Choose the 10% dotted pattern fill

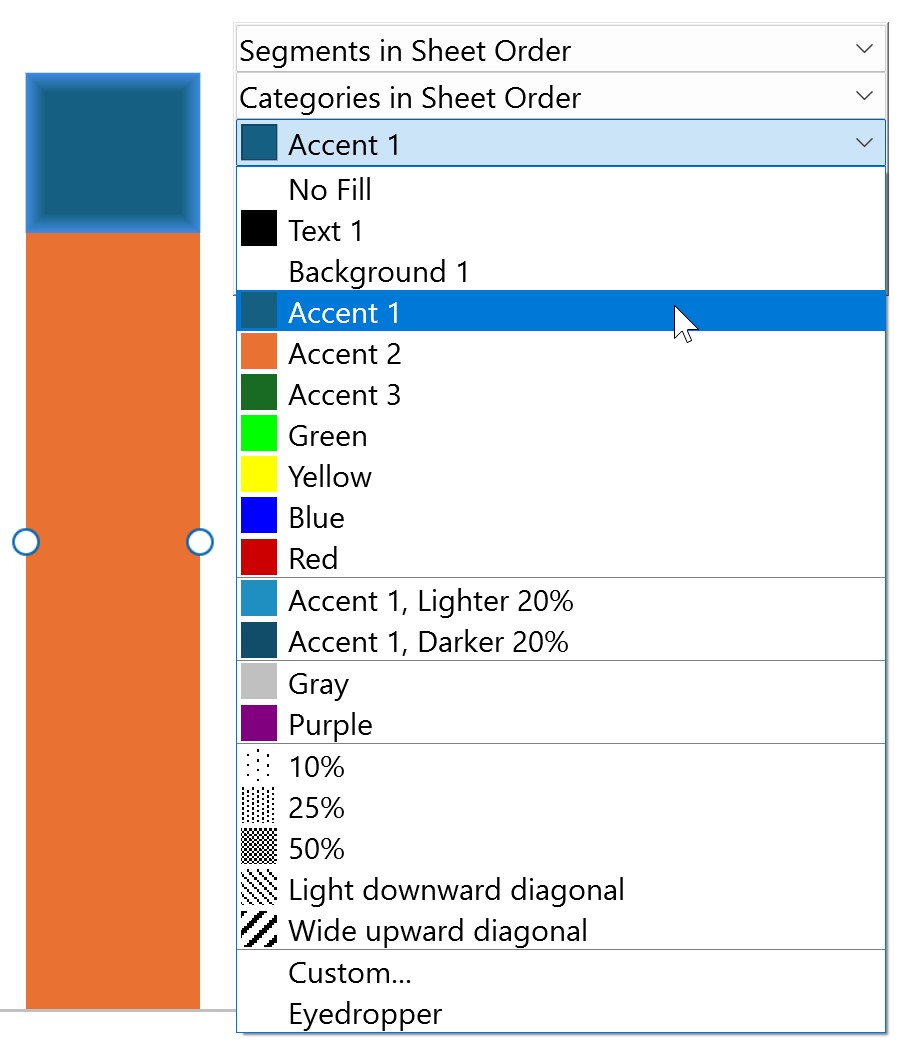[316, 767]
